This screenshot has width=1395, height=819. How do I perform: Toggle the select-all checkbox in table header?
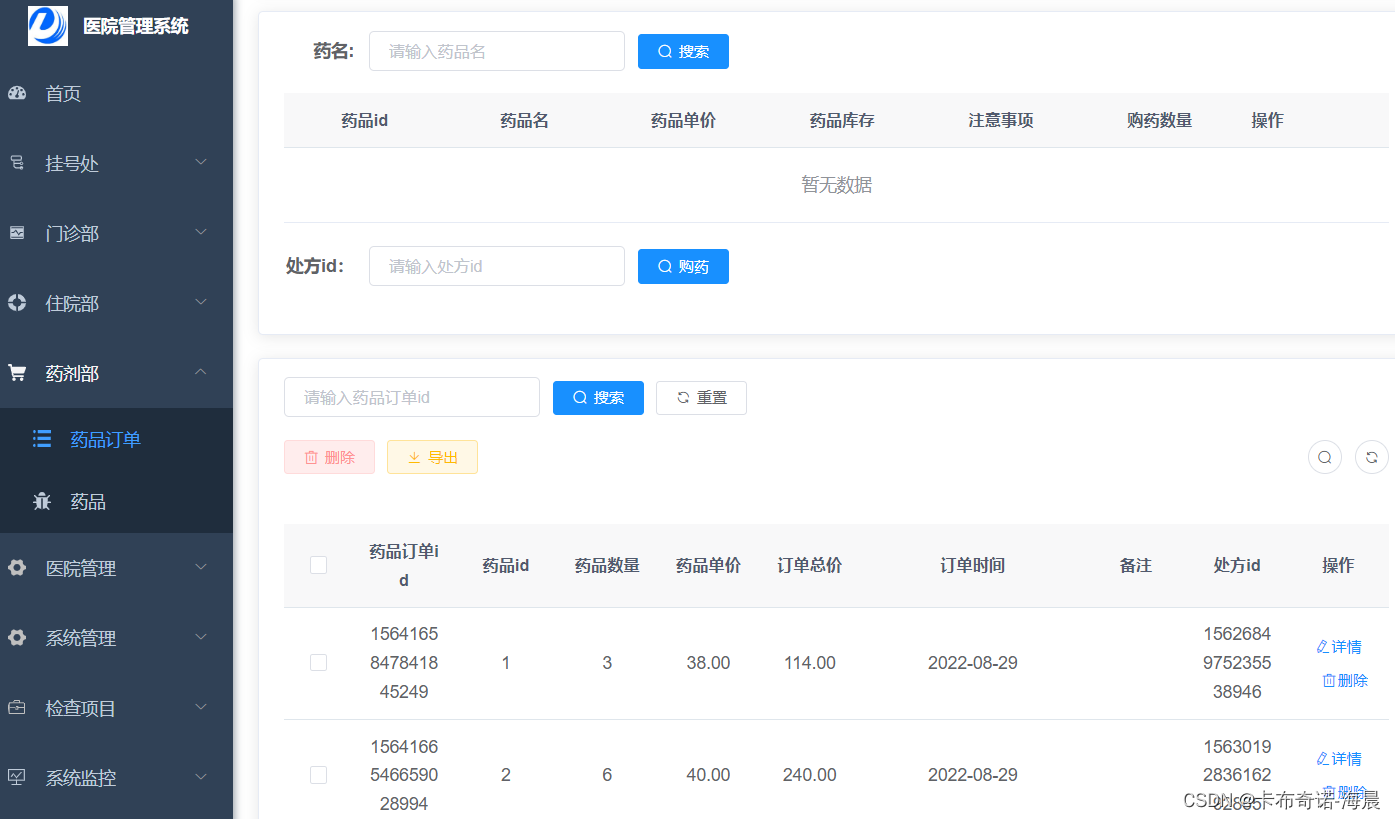tap(318, 565)
